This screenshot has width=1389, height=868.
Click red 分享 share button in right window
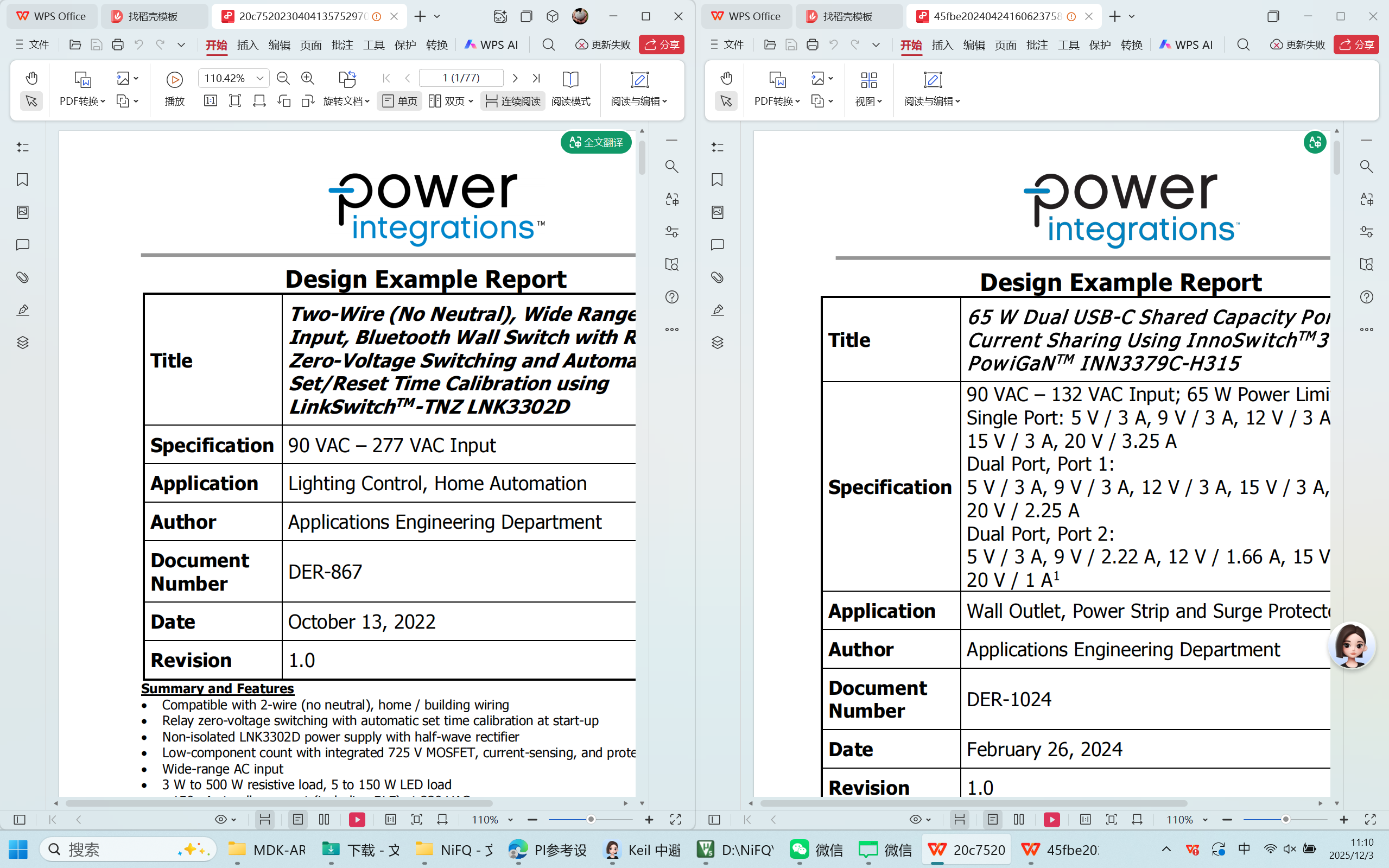click(1356, 45)
